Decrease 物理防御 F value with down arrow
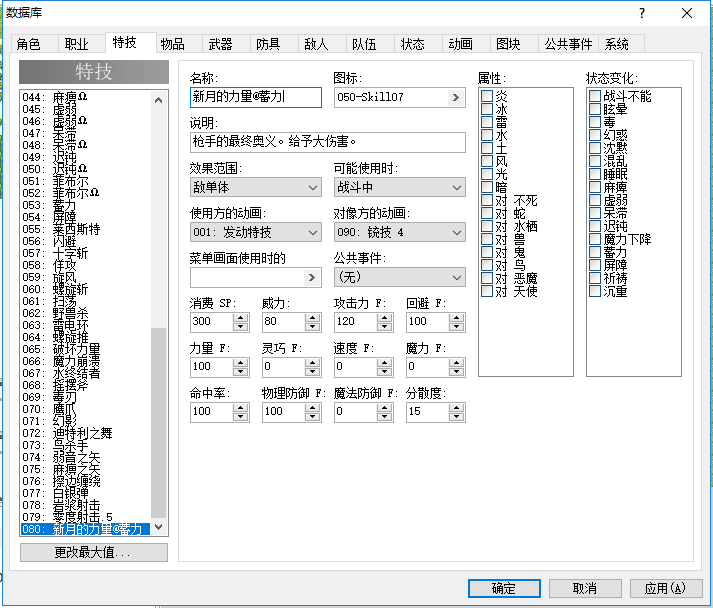Image resolution: width=713 pixels, height=608 pixels. click(313, 417)
